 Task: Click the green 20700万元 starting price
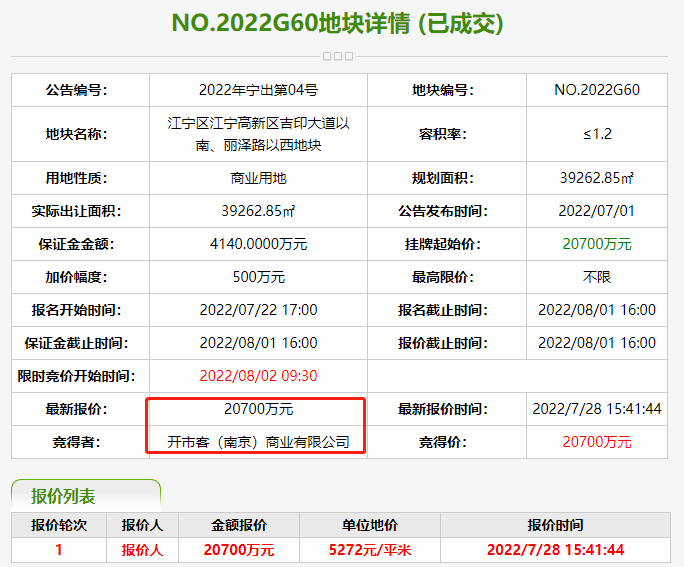tap(597, 244)
